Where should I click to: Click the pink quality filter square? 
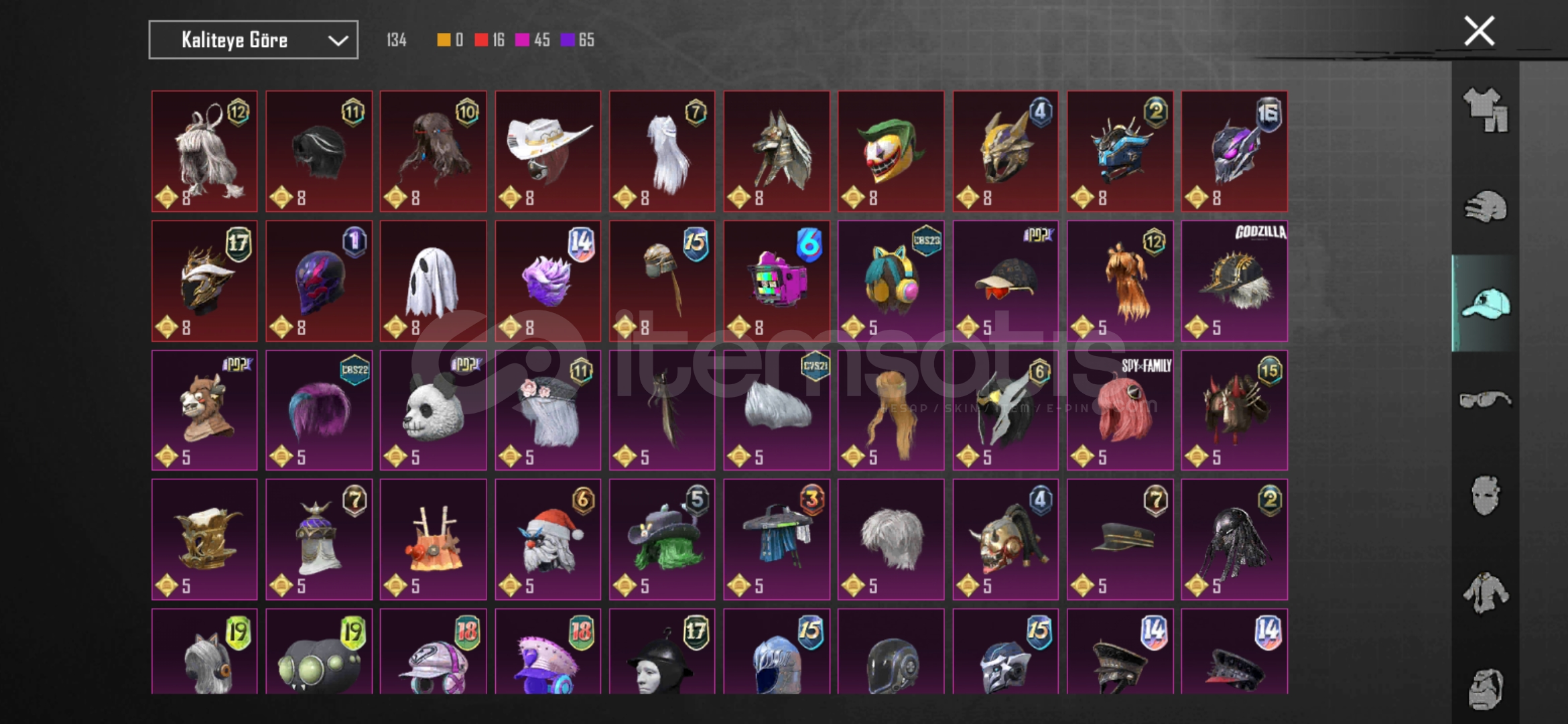(x=522, y=40)
